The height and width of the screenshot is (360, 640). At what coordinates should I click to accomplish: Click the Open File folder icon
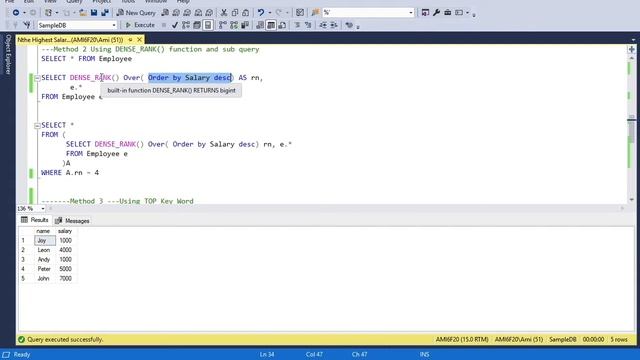(x=83, y=13)
